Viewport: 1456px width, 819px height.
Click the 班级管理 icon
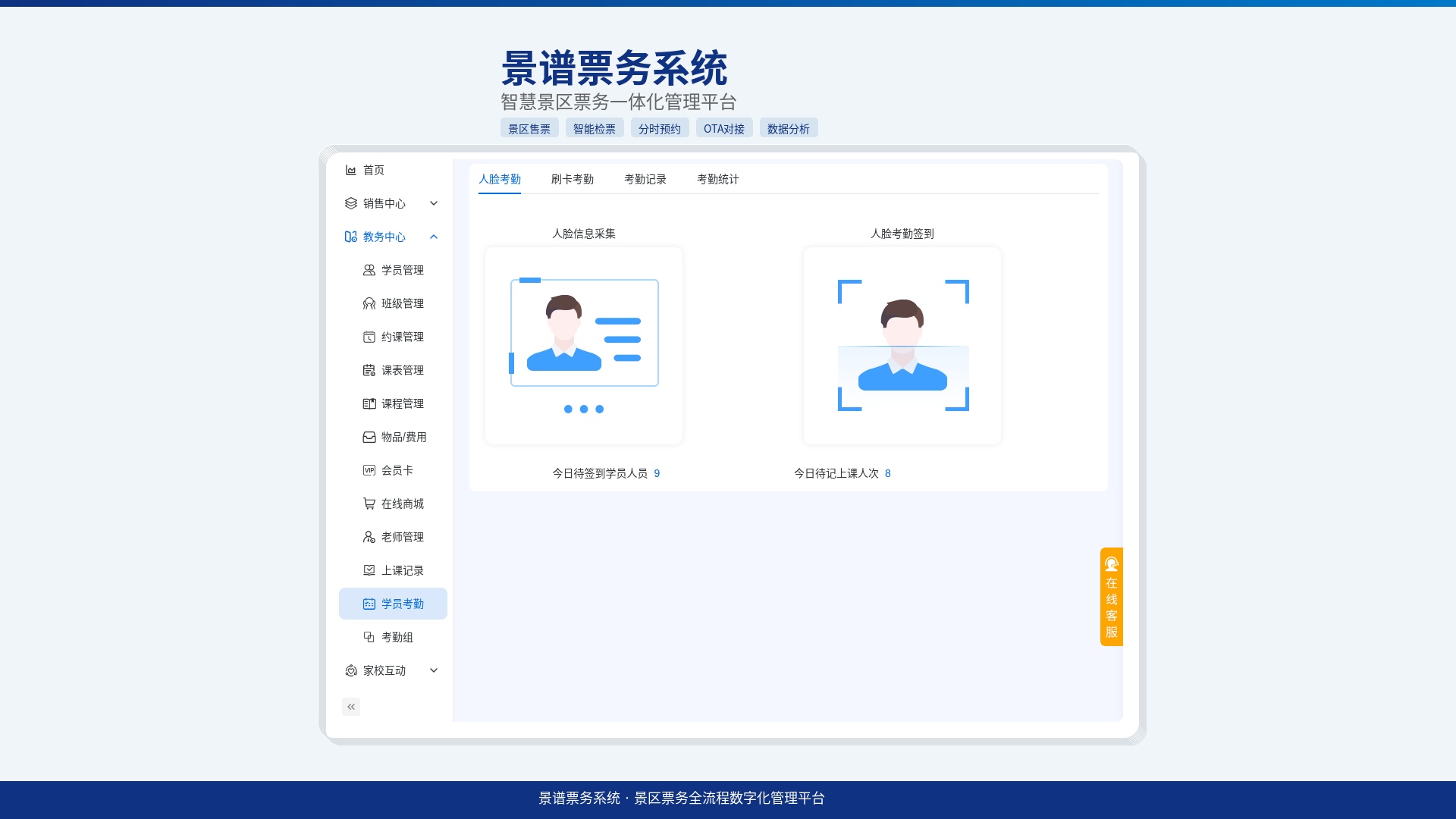369,303
